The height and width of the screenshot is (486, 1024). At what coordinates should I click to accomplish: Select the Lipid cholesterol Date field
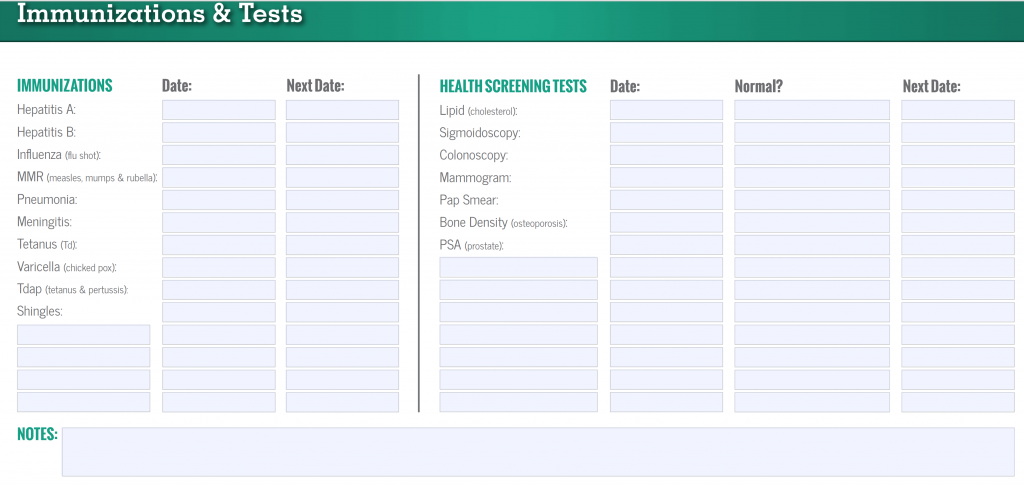coord(666,110)
